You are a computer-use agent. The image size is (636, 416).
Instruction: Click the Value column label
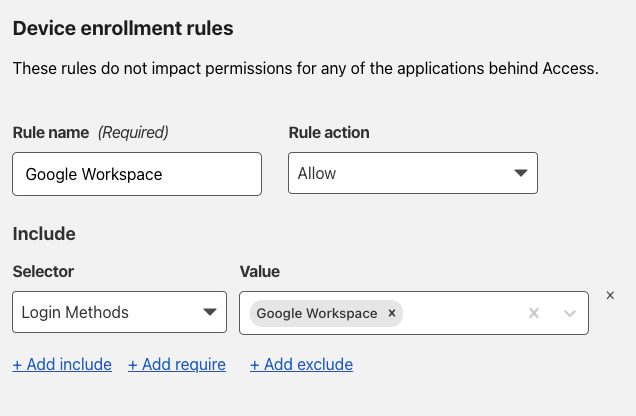point(260,271)
